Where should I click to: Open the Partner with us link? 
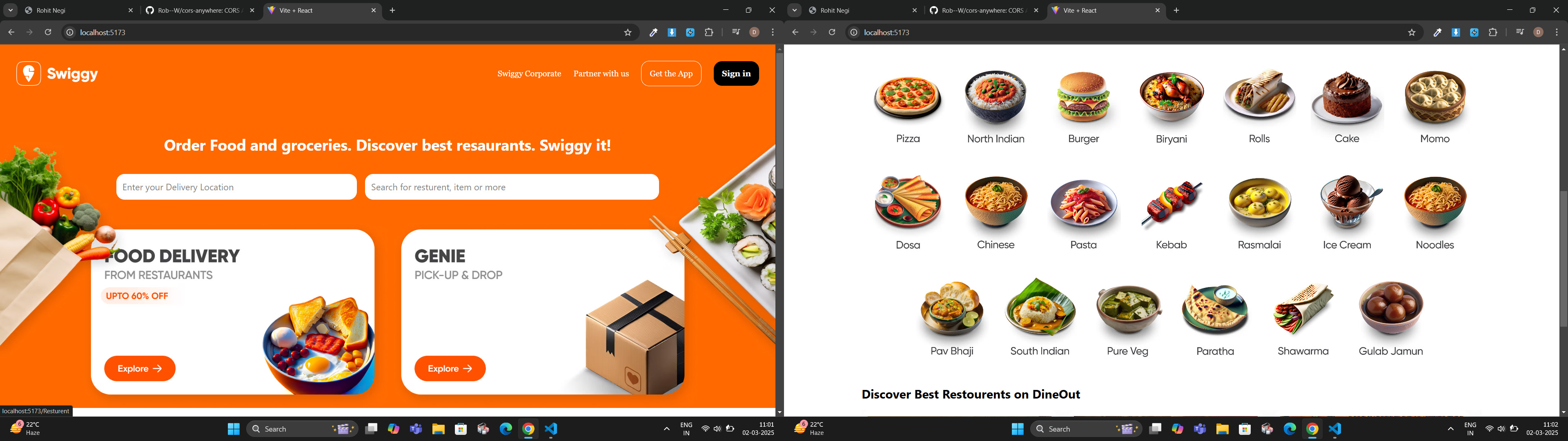[601, 73]
